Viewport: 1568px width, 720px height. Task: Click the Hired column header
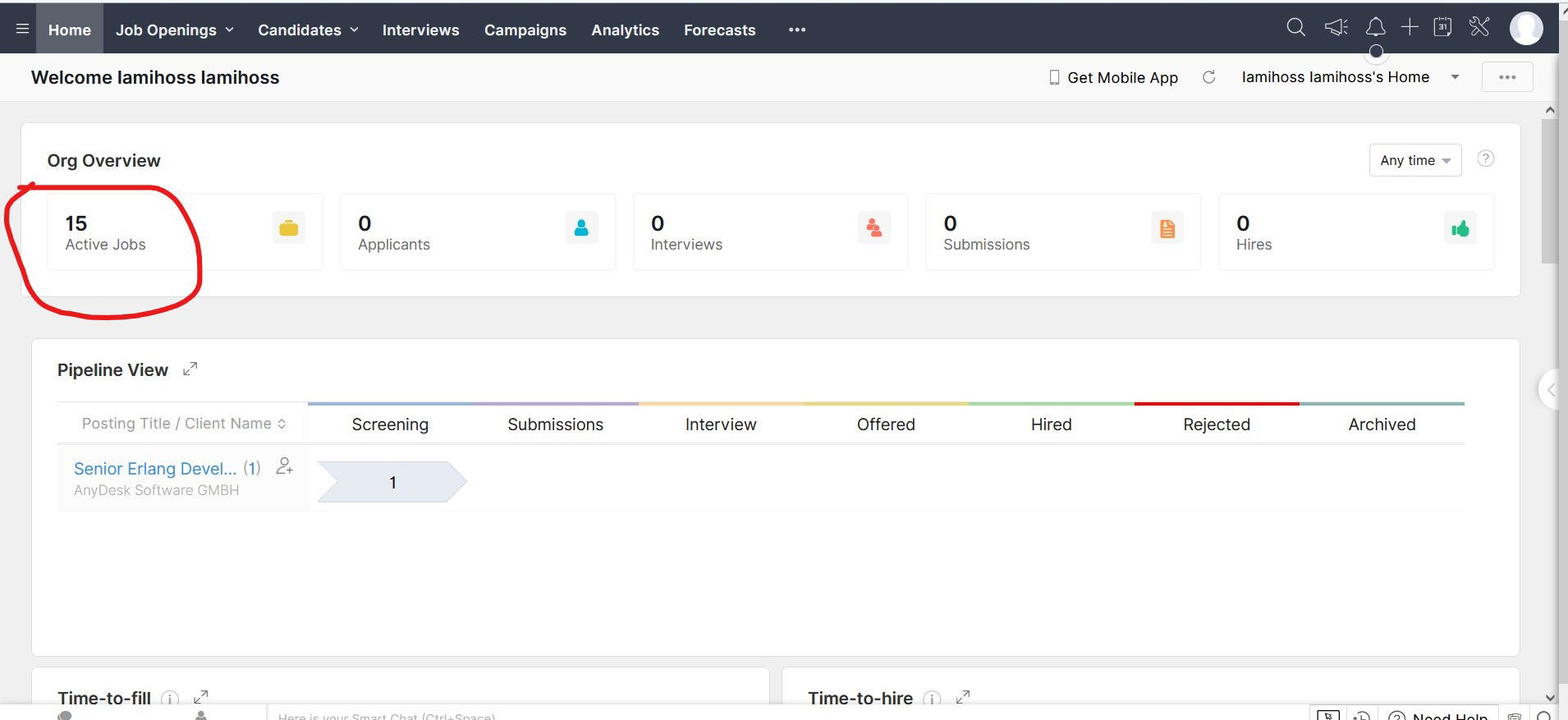(1051, 424)
